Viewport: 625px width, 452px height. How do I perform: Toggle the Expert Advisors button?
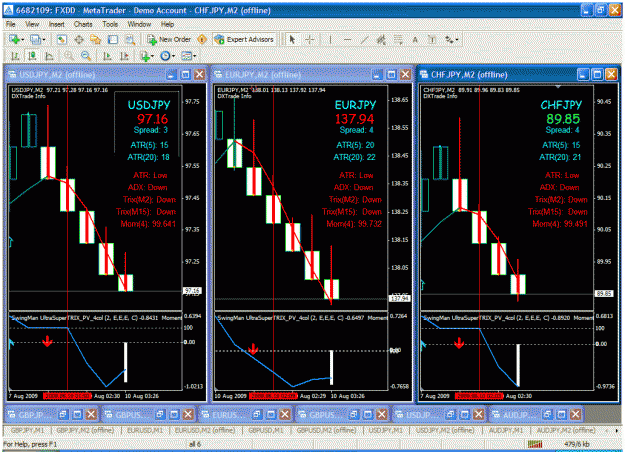pyautogui.click(x=244, y=39)
